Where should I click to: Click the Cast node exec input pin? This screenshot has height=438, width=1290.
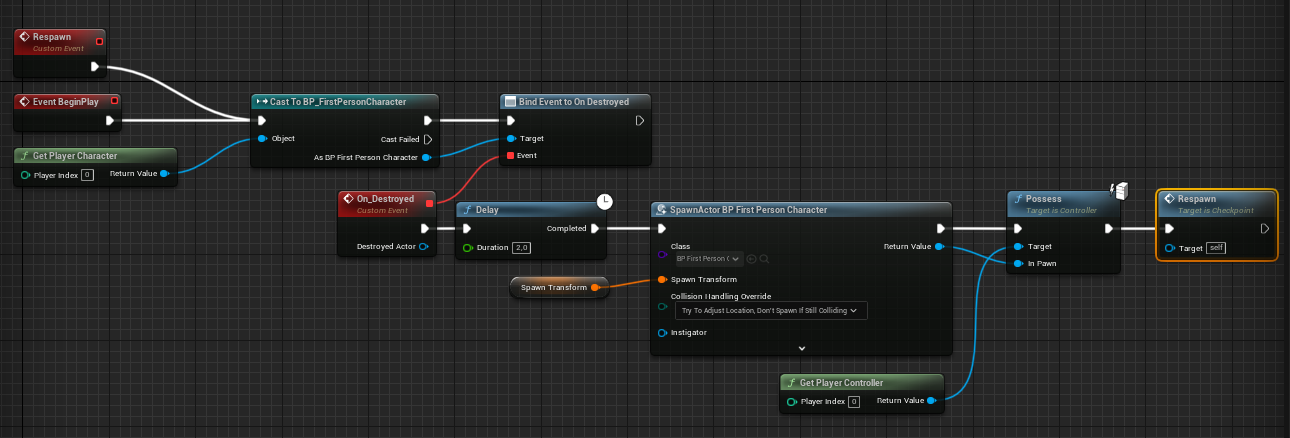pos(262,121)
